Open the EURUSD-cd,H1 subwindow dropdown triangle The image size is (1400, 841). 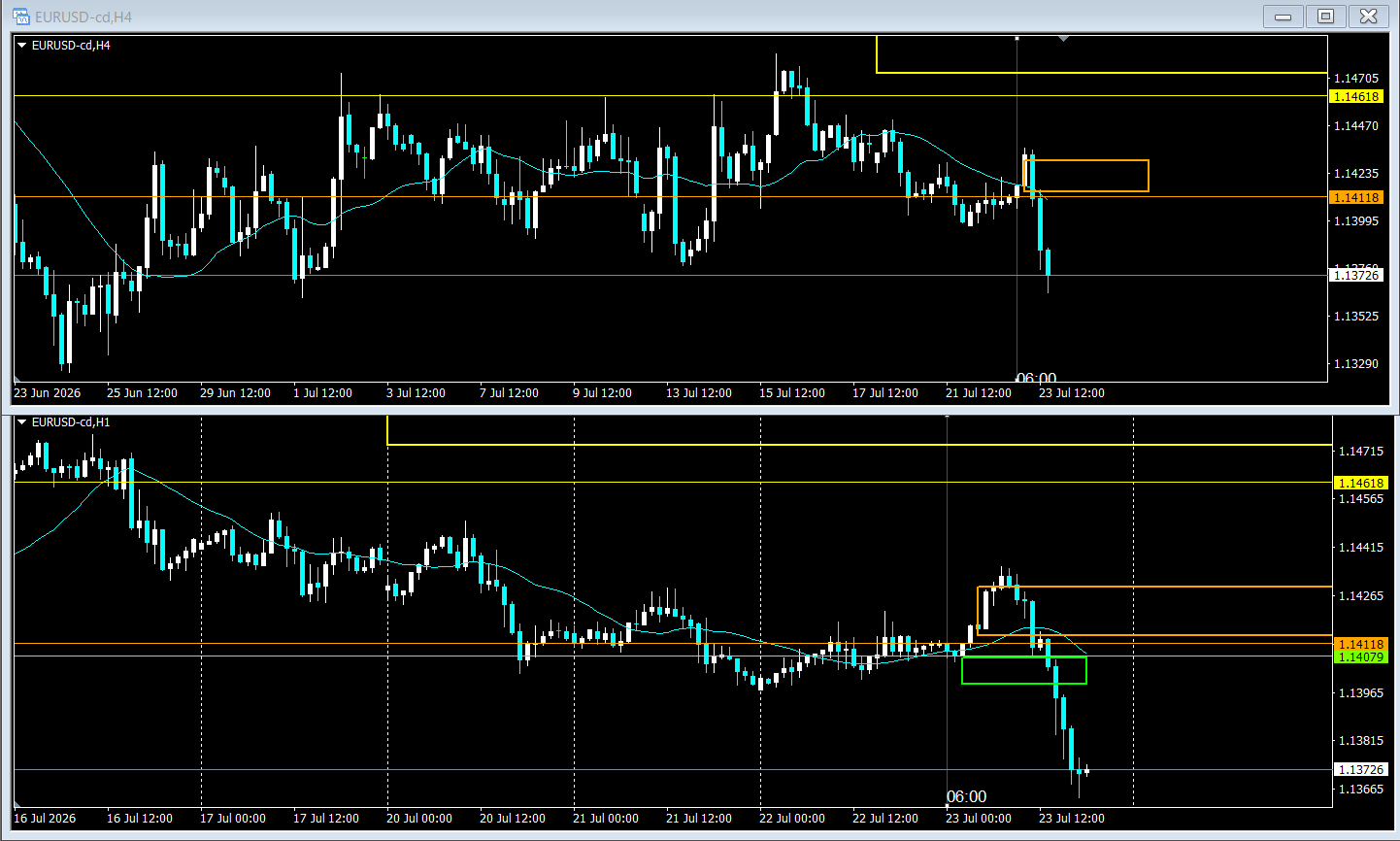(x=22, y=422)
